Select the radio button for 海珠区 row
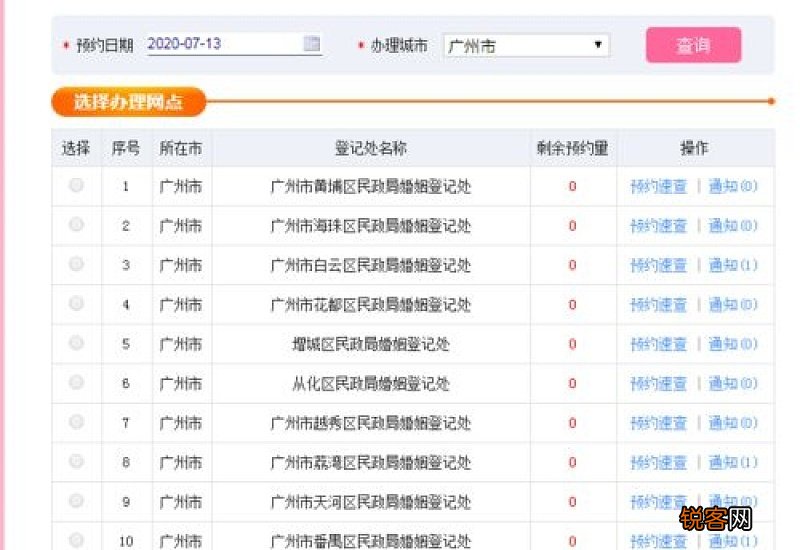The width and height of the screenshot is (800, 550). tap(77, 224)
